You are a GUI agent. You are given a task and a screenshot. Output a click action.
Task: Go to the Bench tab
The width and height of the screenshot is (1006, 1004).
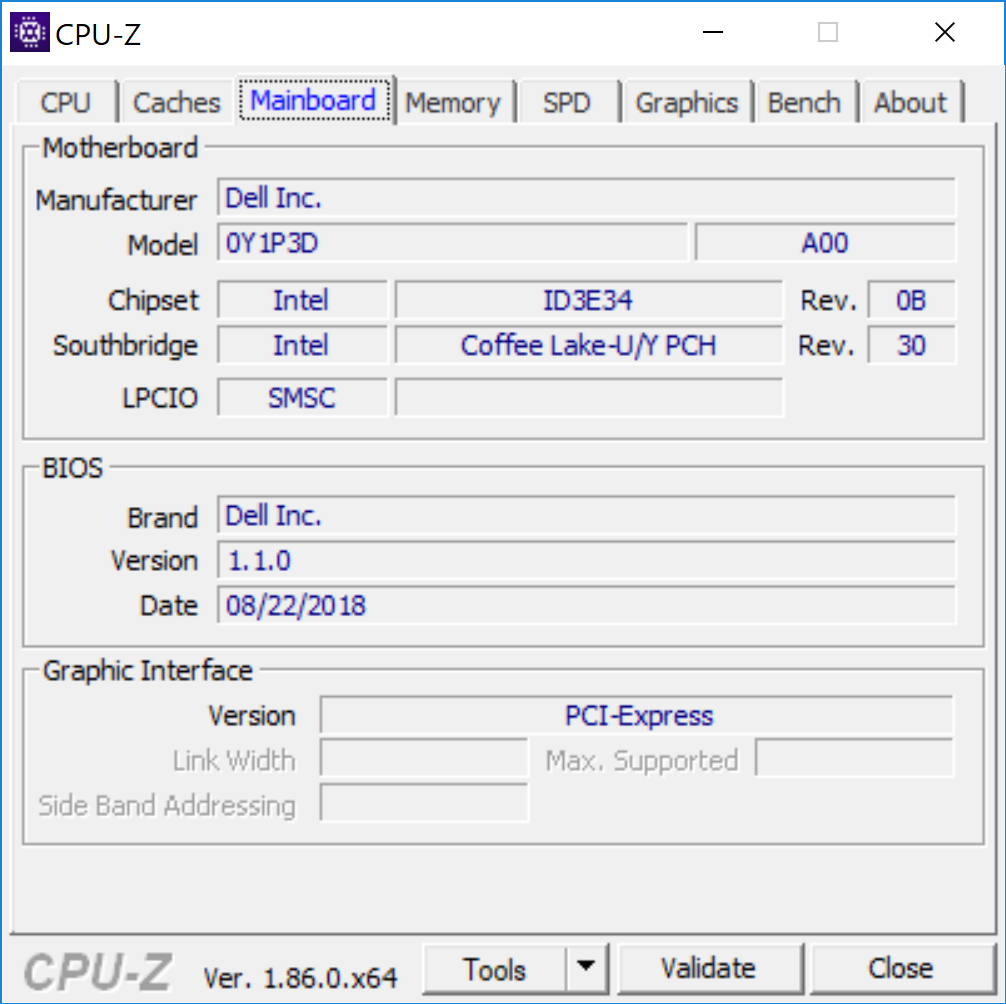pyautogui.click(x=805, y=102)
